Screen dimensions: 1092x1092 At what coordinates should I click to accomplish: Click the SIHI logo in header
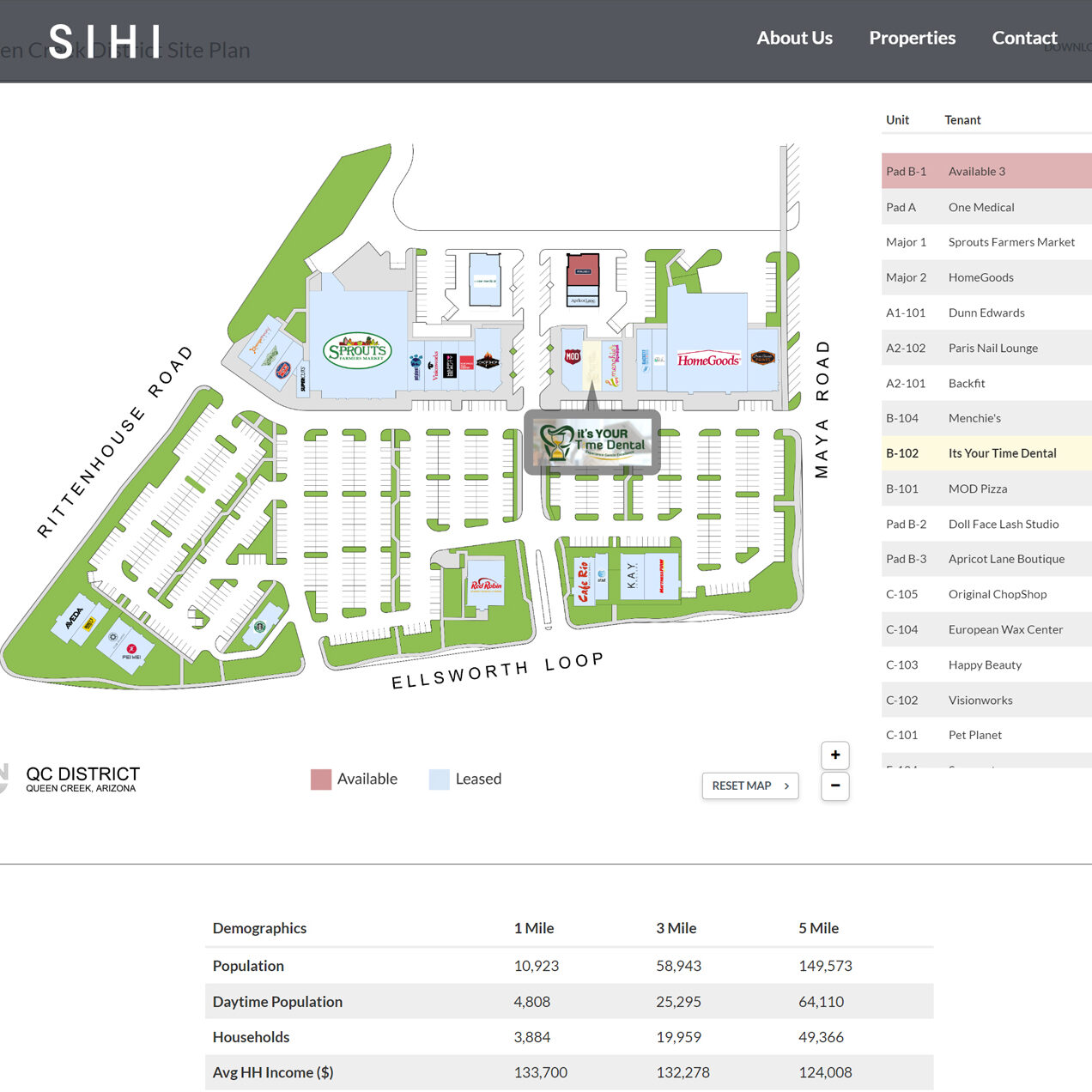tap(105, 41)
